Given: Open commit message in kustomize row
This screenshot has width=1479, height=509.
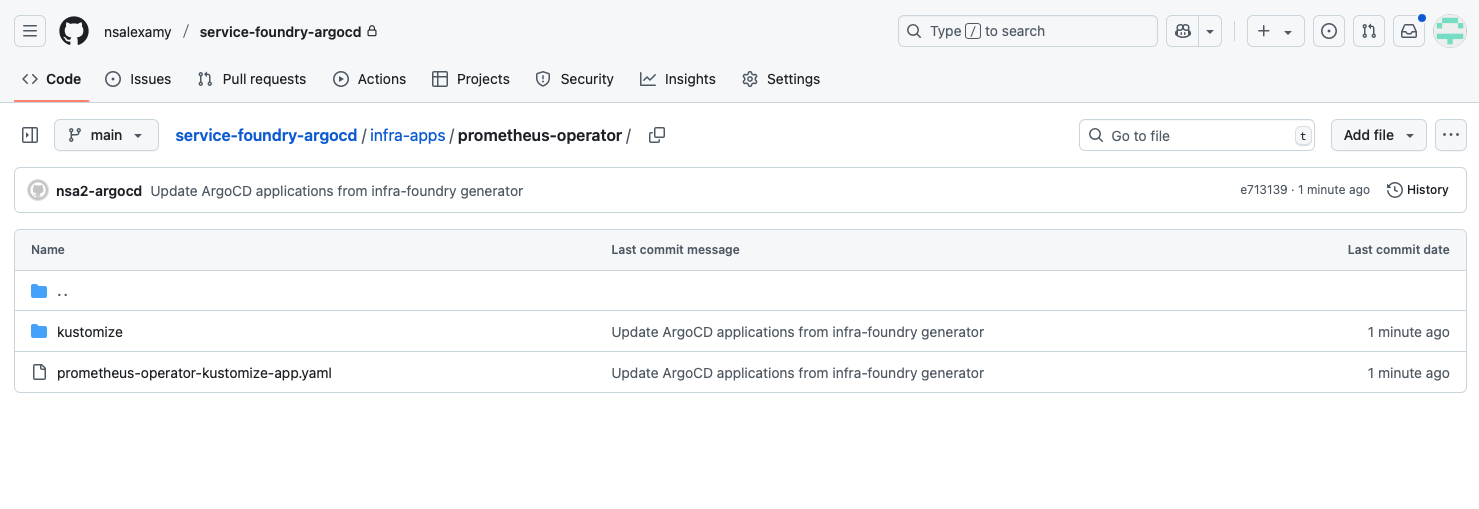Looking at the screenshot, I should 798,332.
